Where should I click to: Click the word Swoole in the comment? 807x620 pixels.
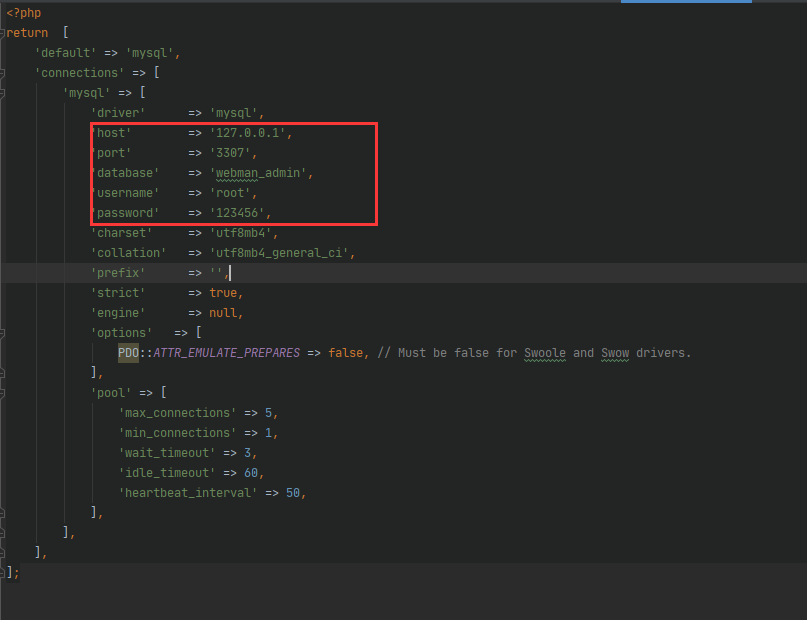(x=545, y=353)
